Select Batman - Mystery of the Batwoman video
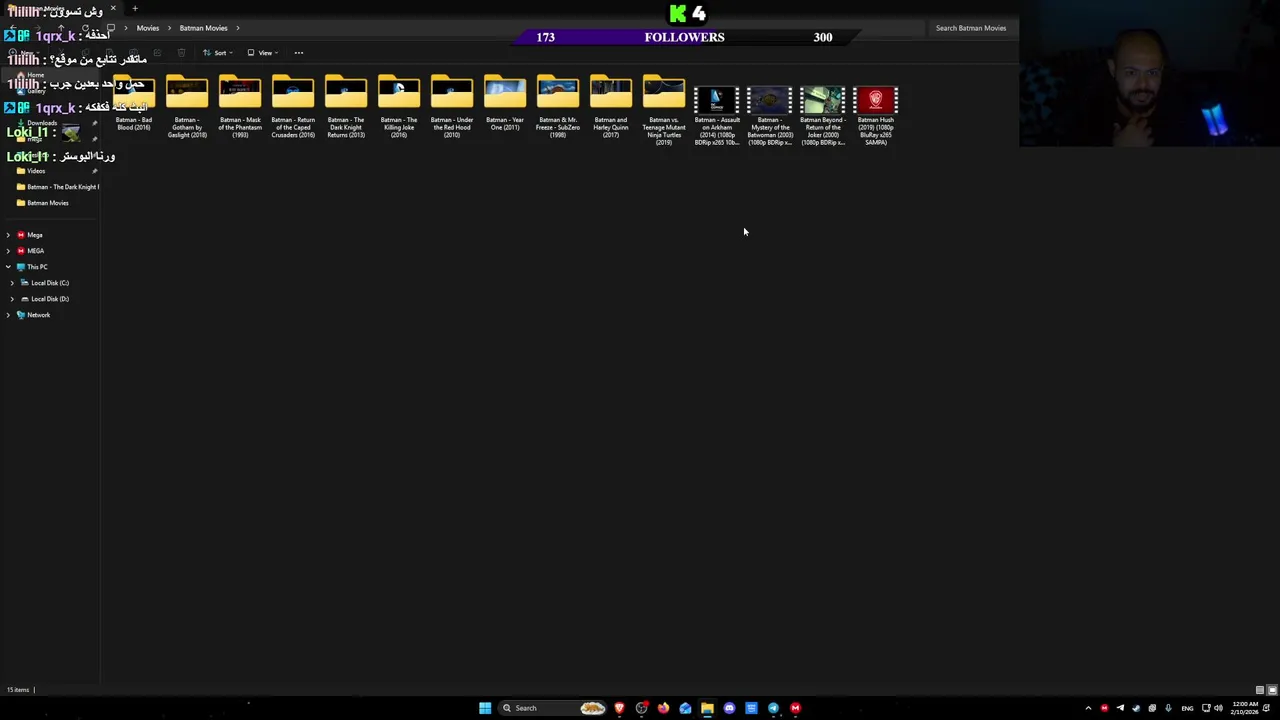 pos(770,116)
